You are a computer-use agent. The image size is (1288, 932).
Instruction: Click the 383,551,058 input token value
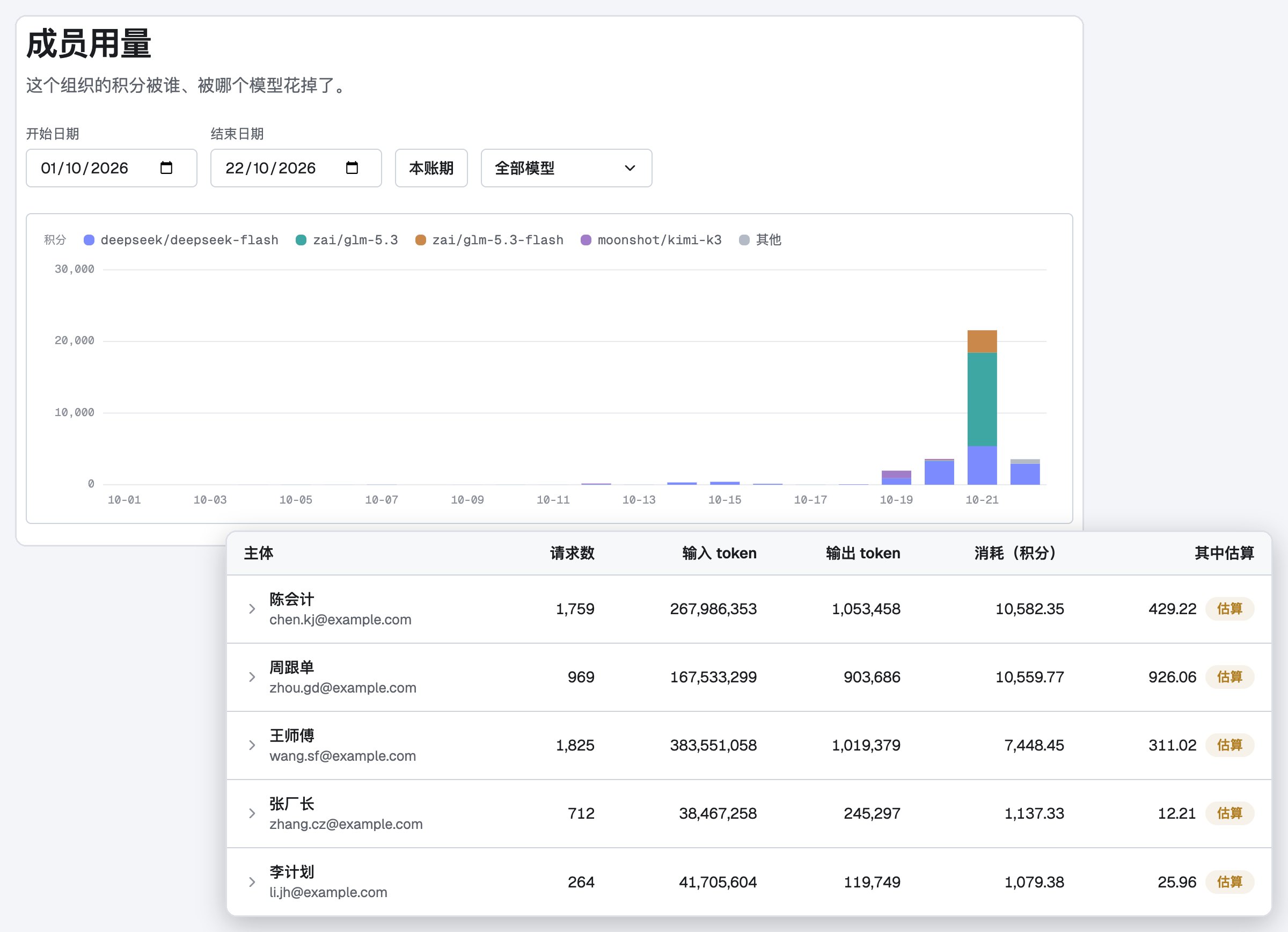713,745
